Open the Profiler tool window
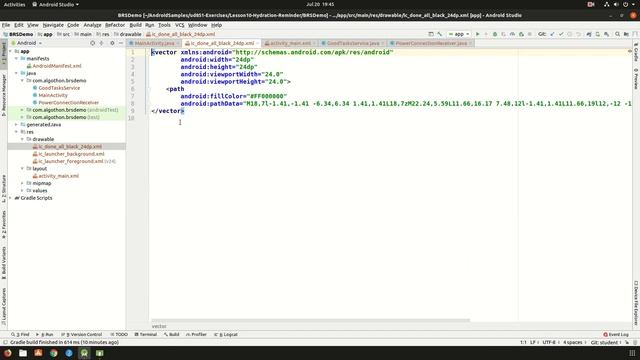This screenshot has width=640, height=360. (196, 334)
